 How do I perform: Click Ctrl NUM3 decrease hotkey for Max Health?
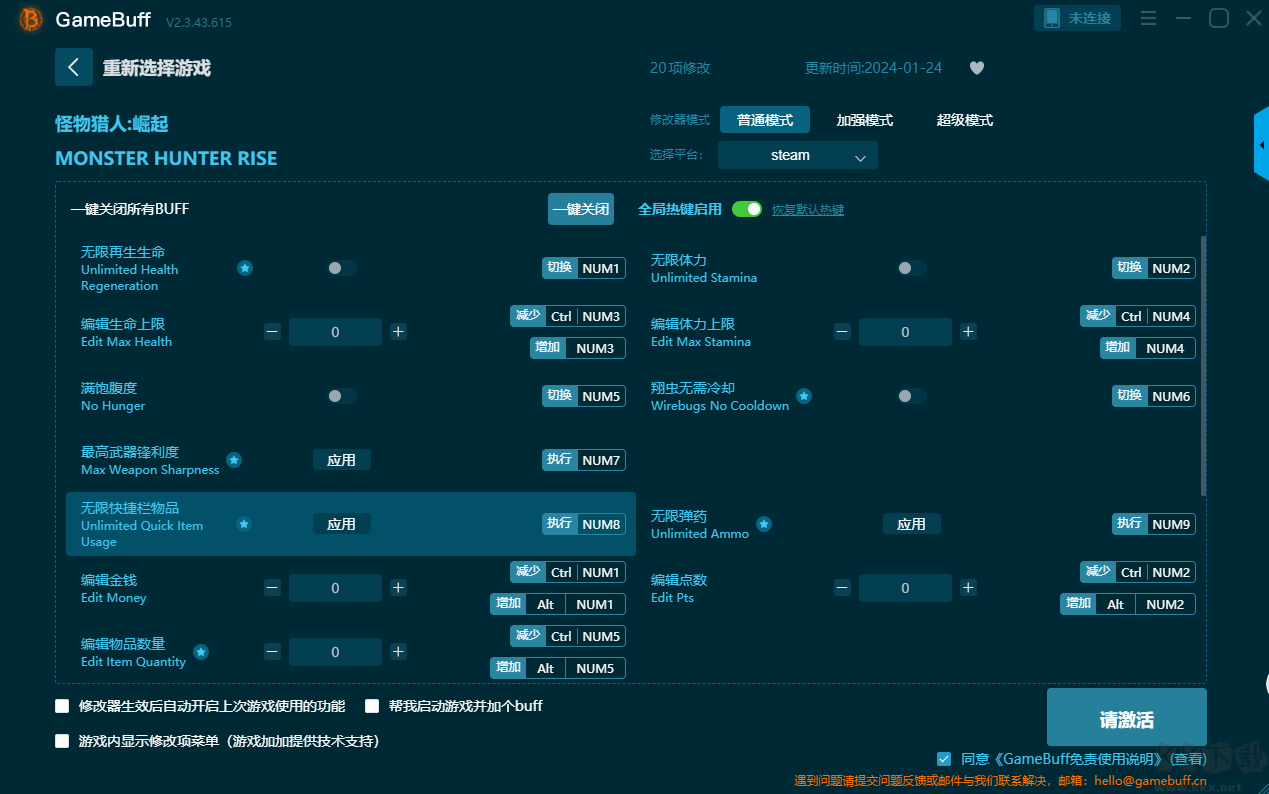coord(568,316)
